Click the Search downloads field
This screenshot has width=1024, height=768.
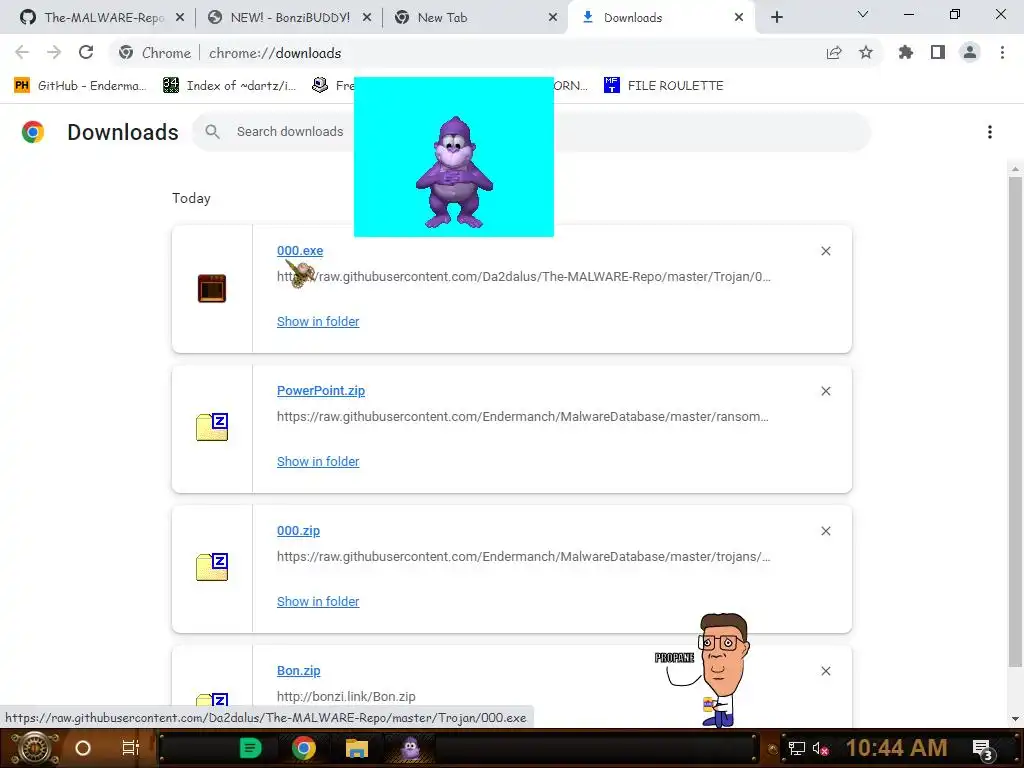pos(531,132)
